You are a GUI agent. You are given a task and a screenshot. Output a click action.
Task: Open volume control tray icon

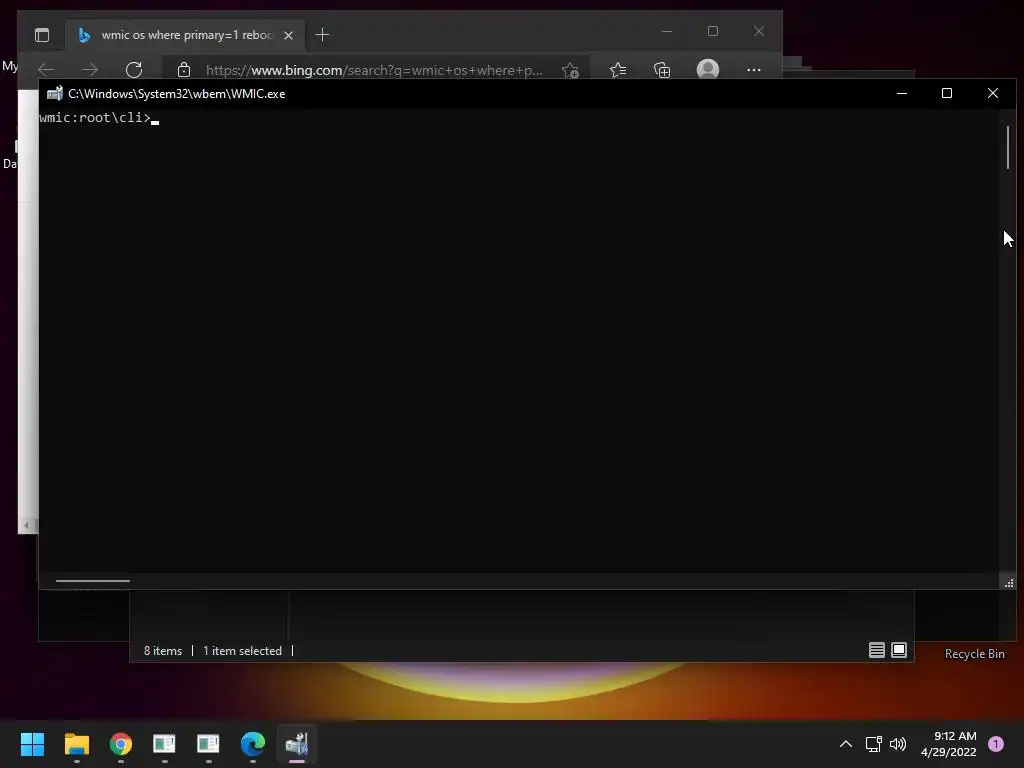[899, 744]
